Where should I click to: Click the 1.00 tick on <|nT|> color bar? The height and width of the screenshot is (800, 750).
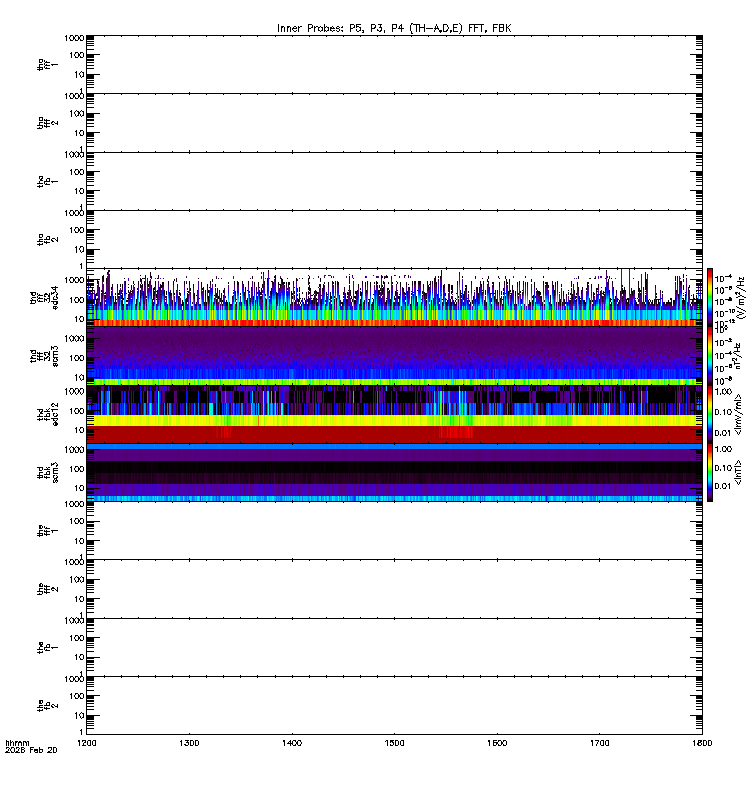723,449
